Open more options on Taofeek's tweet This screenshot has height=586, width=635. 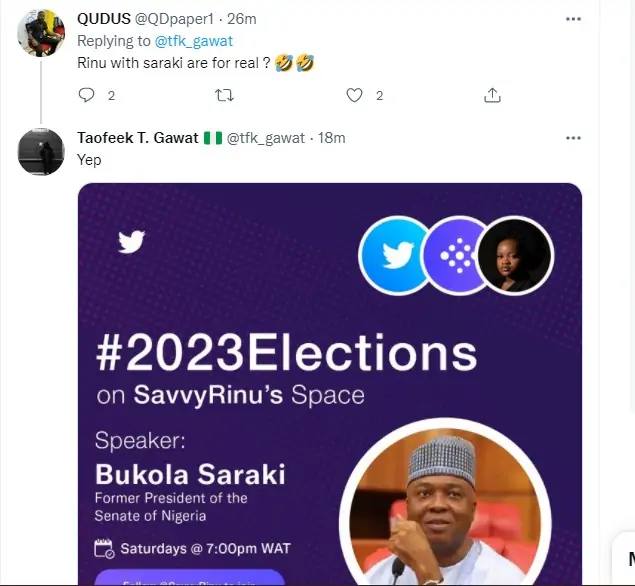click(x=573, y=138)
